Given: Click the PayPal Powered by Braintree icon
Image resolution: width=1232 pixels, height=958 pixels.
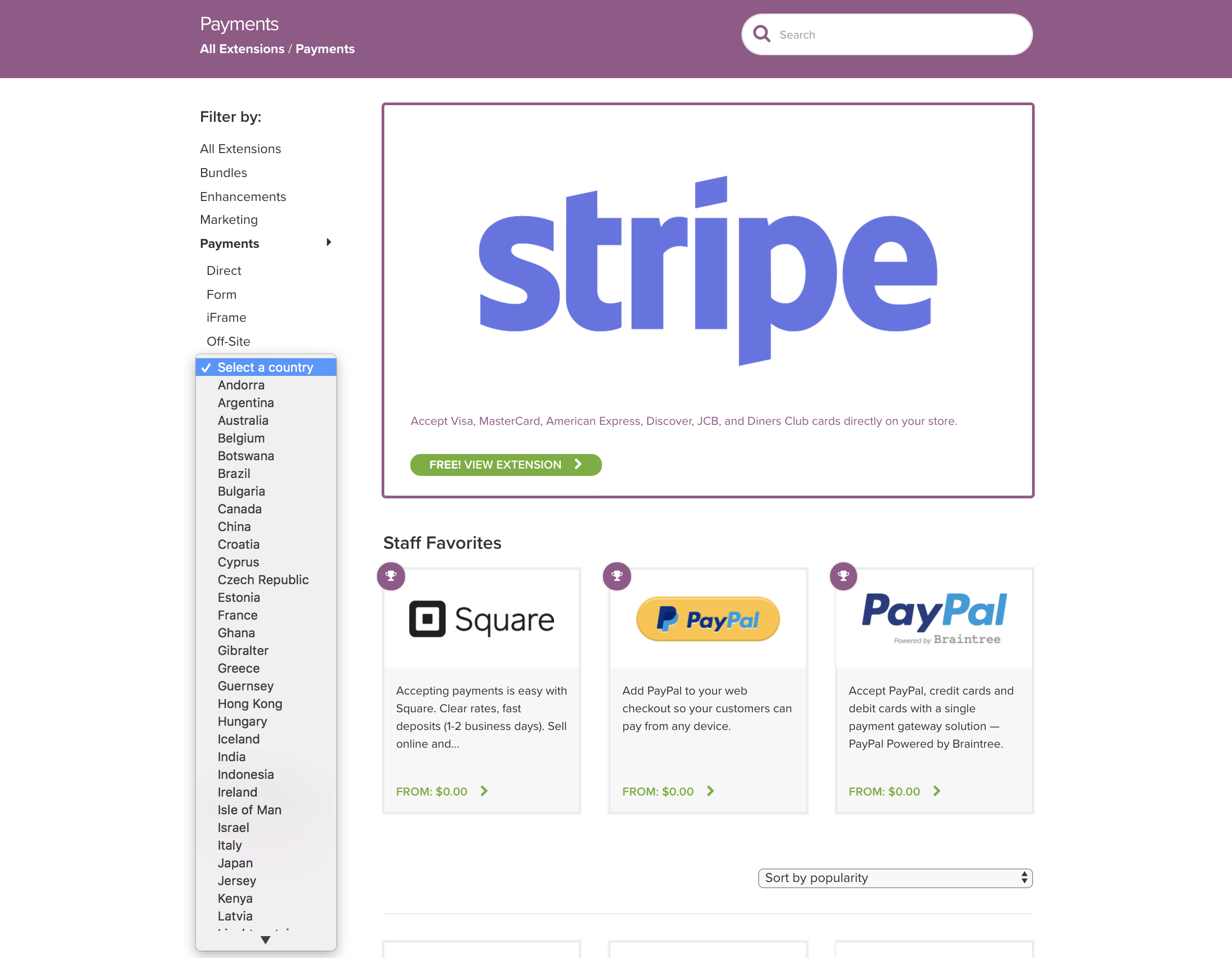Looking at the screenshot, I should click(x=934, y=618).
